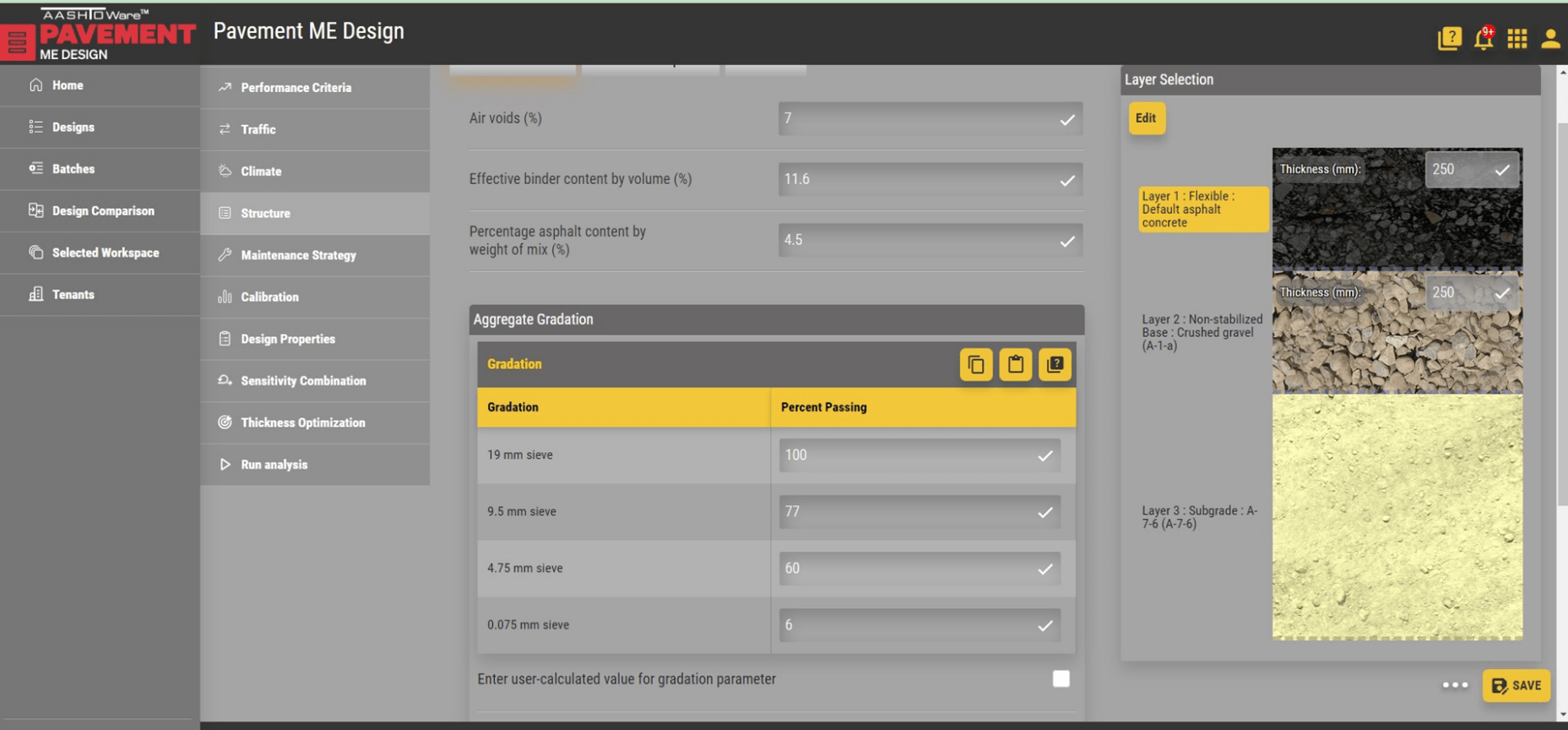Click the 9.5 mm sieve percent field
The width and height of the screenshot is (1568, 730).
pos(920,511)
